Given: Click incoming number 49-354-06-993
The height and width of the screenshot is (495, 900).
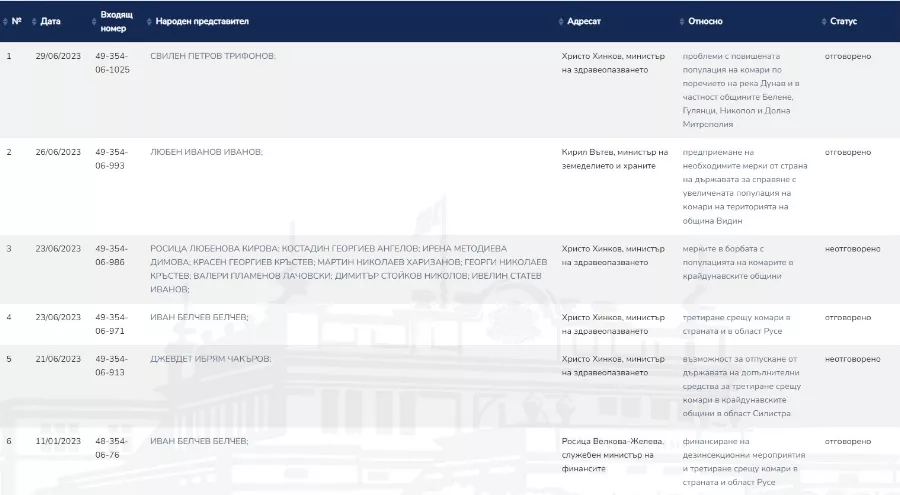Looking at the screenshot, I should click(111, 159).
